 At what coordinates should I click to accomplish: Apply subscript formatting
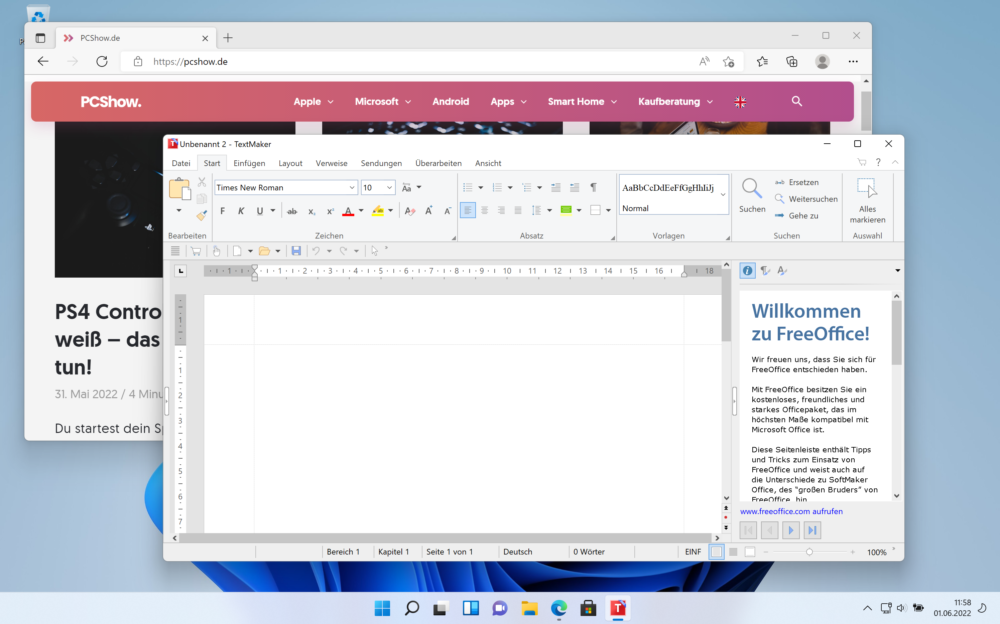coord(311,211)
